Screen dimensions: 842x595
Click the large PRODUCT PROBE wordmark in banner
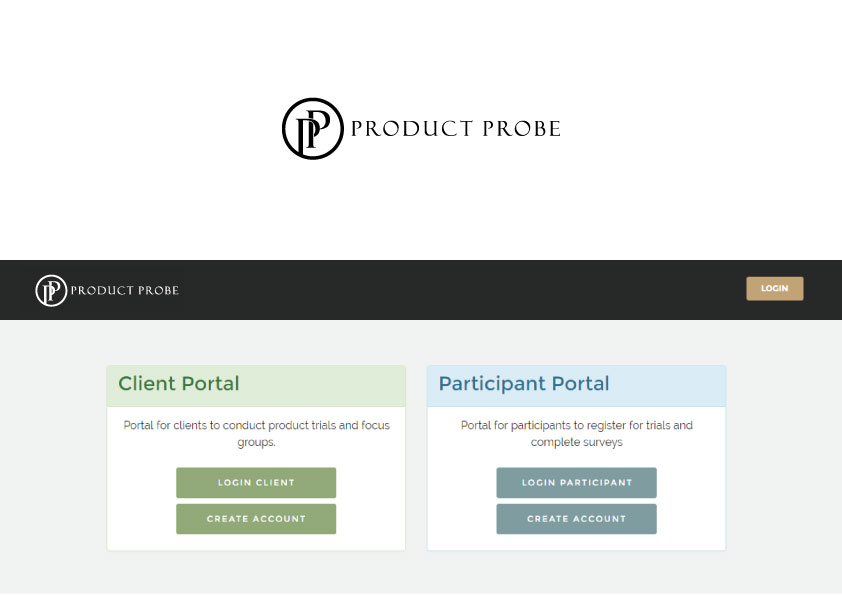[x=455, y=129]
